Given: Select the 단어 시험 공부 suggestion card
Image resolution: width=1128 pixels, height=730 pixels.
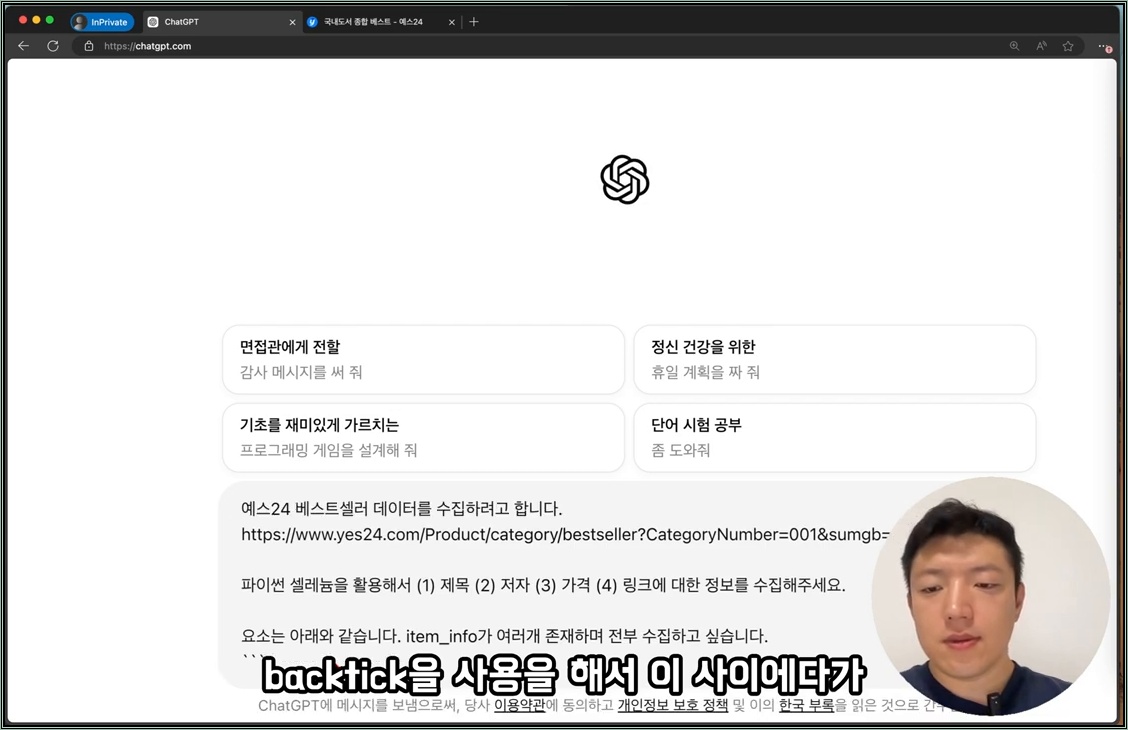Looking at the screenshot, I should pos(834,437).
